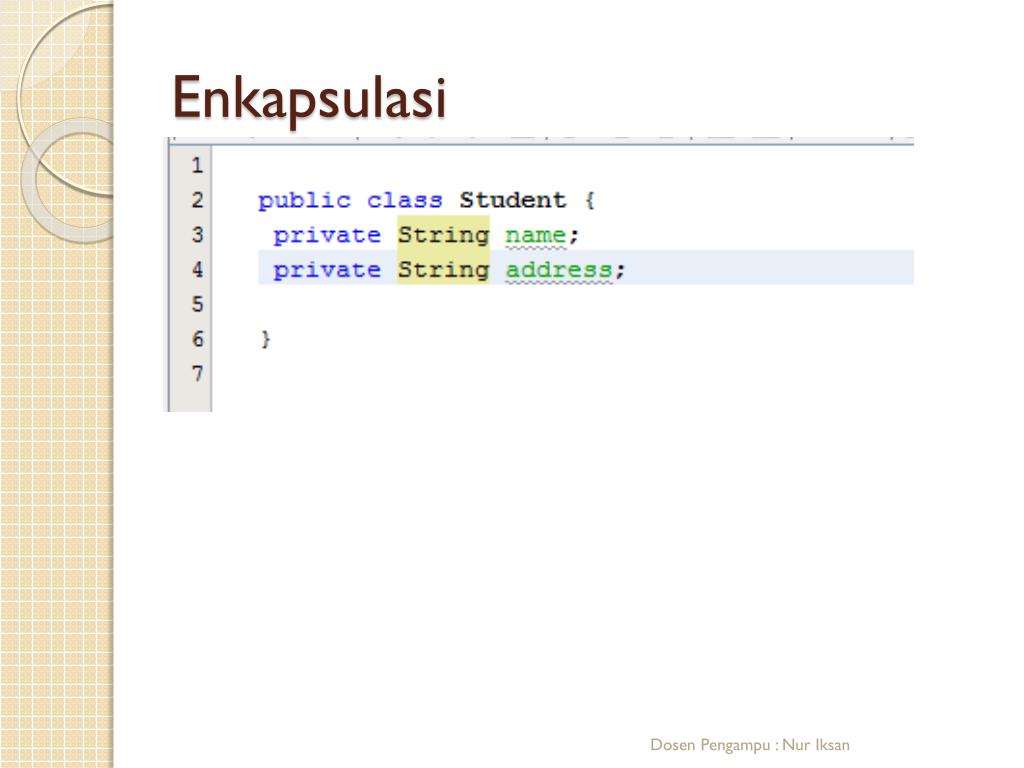Click the 'private' keyword on line 4

(x=327, y=270)
